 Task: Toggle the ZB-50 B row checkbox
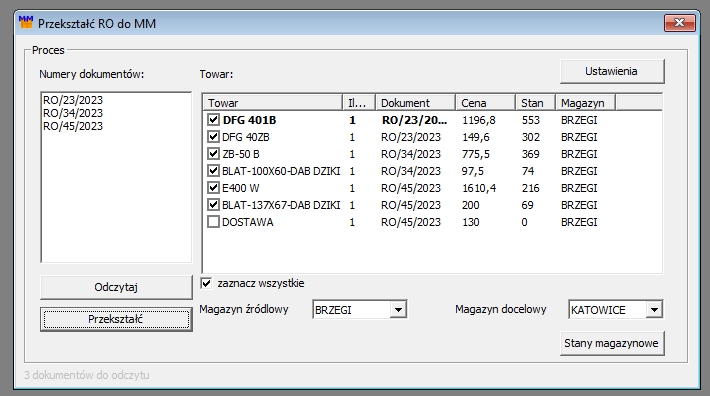tap(213, 153)
